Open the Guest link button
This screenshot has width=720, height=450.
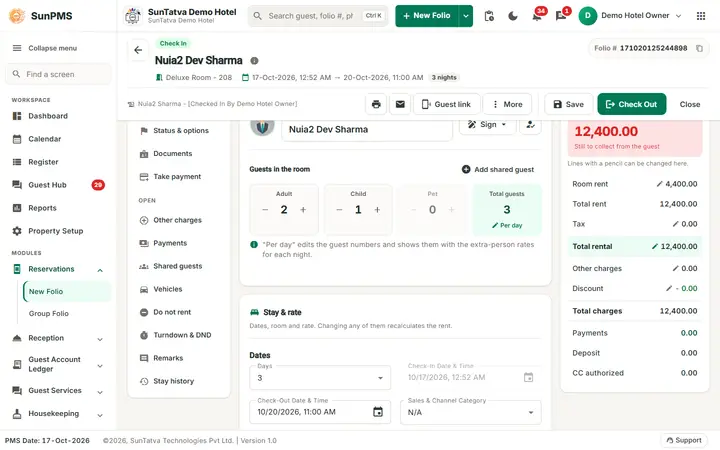pyautogui.click(x=446, y=104)
